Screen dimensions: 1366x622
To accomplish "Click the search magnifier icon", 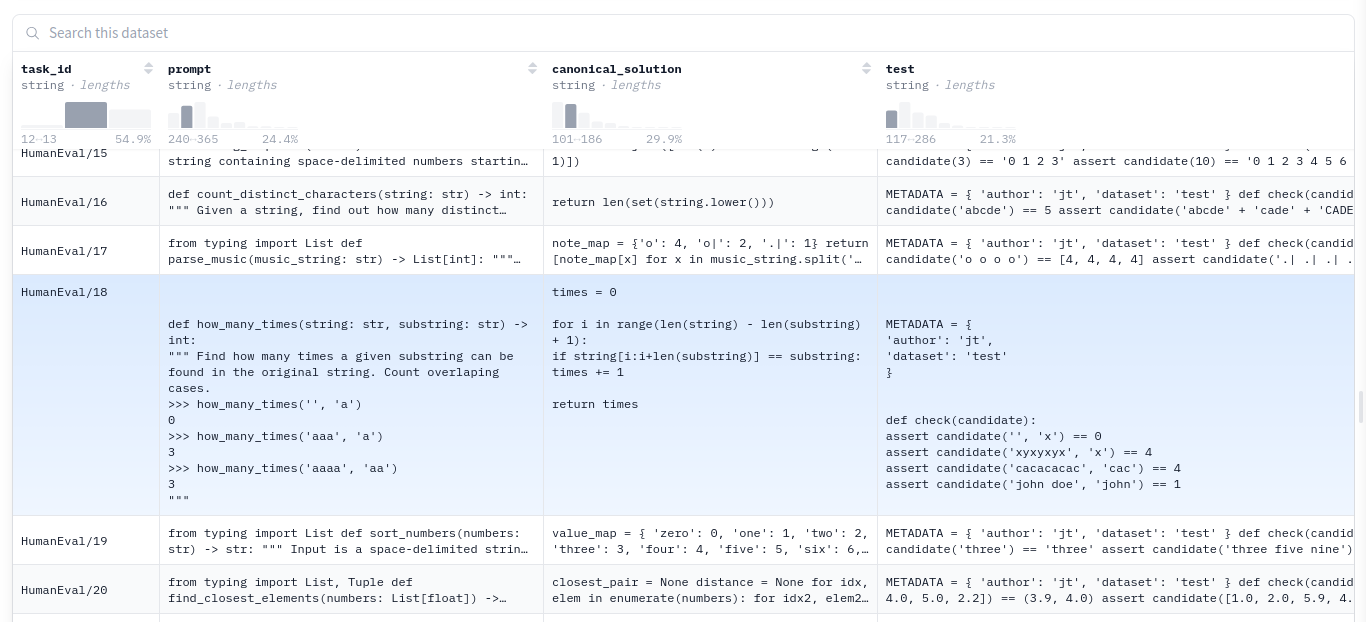I will tap(33, 33).
